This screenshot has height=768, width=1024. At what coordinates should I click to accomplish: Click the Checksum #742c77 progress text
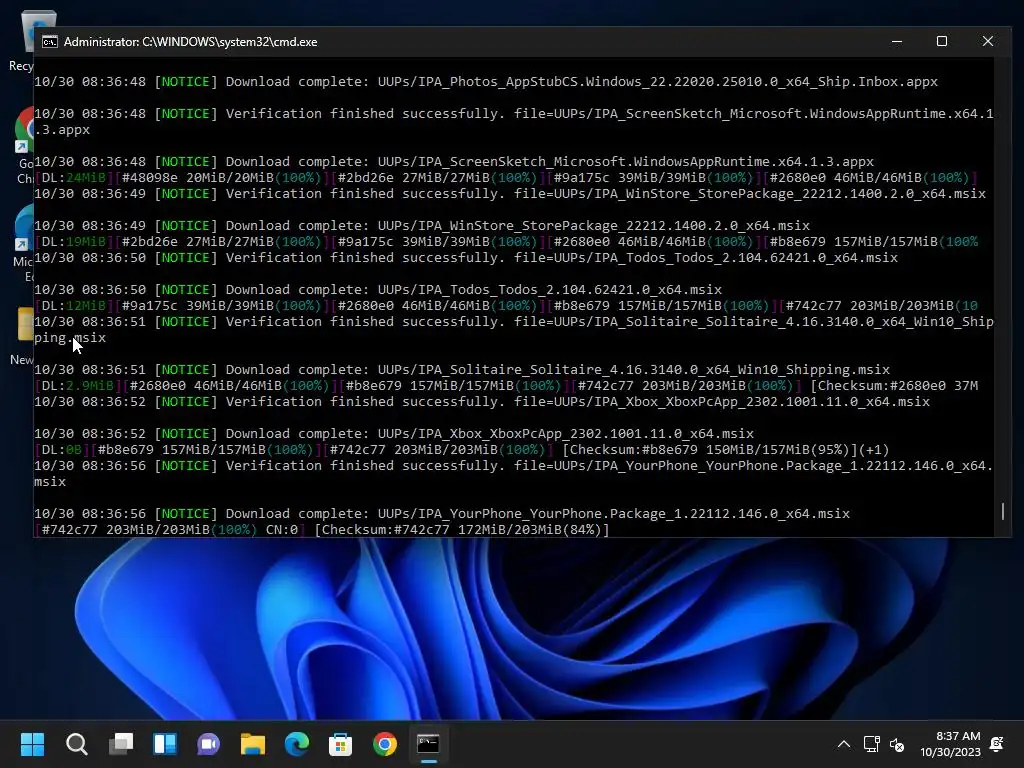(462, 530)
